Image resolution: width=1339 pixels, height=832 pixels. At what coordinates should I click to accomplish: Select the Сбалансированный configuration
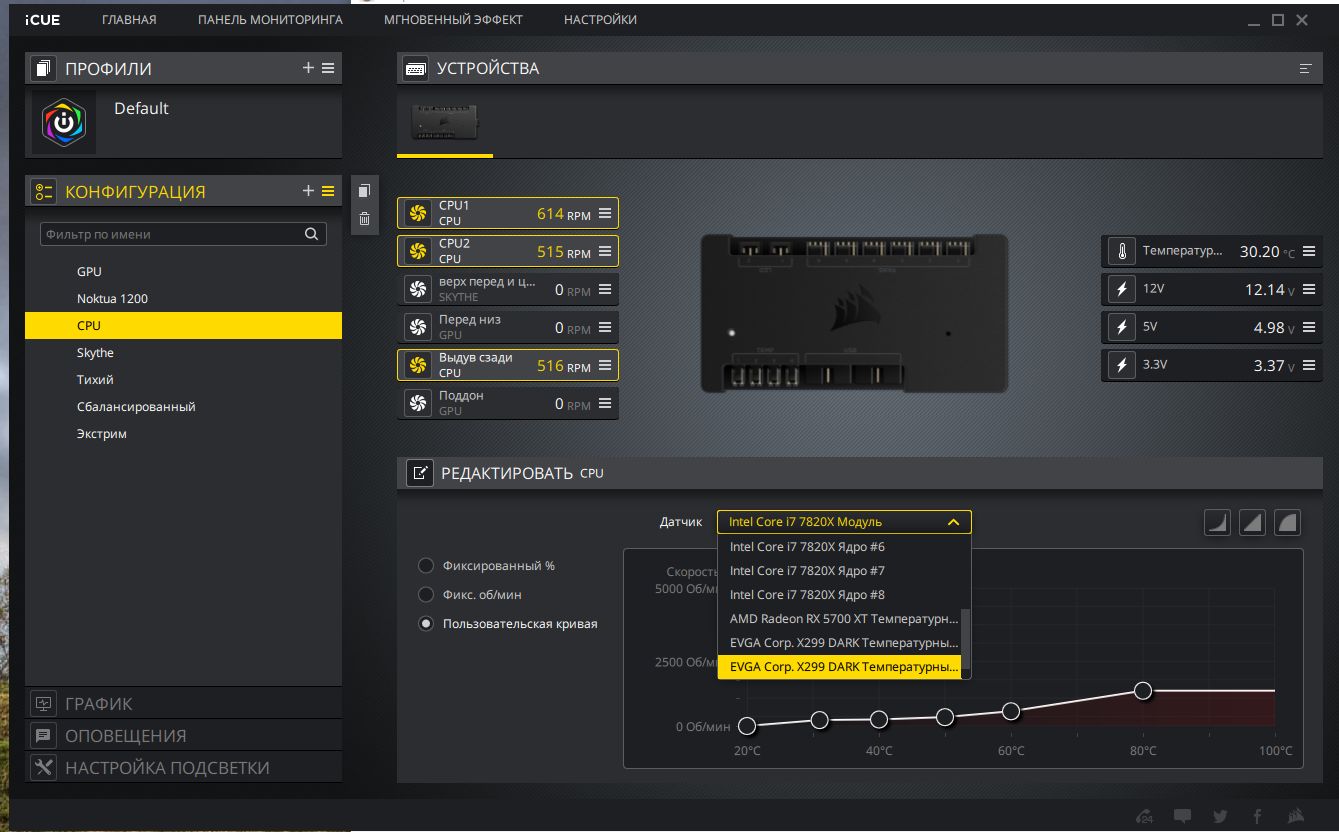184,407
